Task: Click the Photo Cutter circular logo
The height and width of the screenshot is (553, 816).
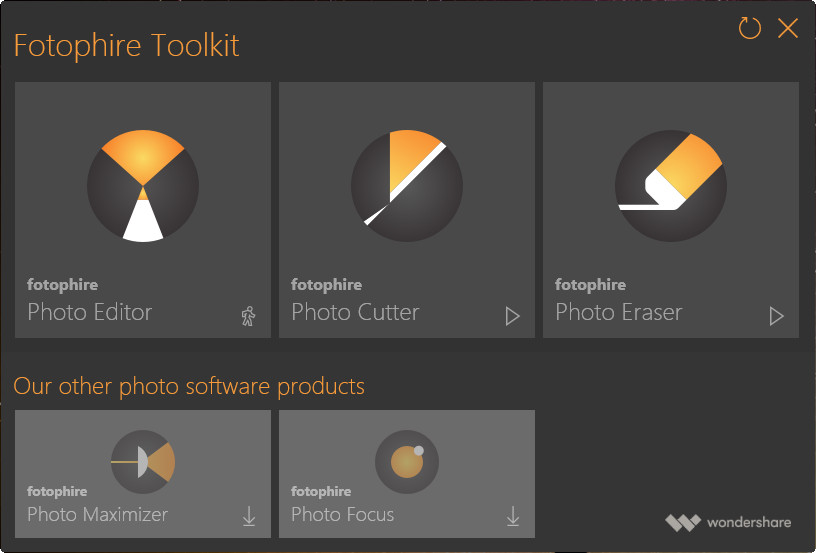Action: 406,186
